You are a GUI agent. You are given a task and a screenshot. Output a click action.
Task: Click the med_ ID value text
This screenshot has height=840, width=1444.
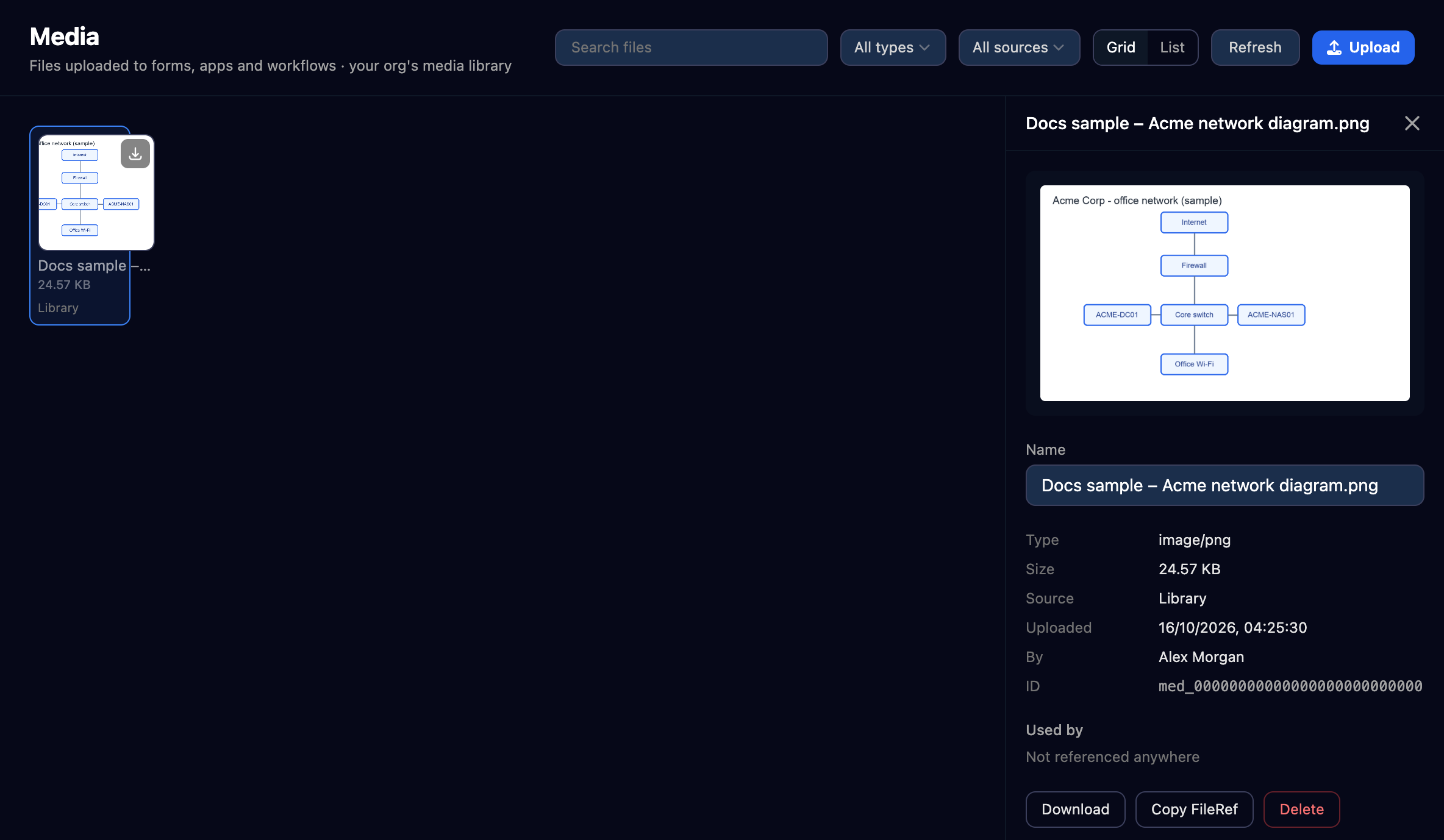click(1290, 686)
